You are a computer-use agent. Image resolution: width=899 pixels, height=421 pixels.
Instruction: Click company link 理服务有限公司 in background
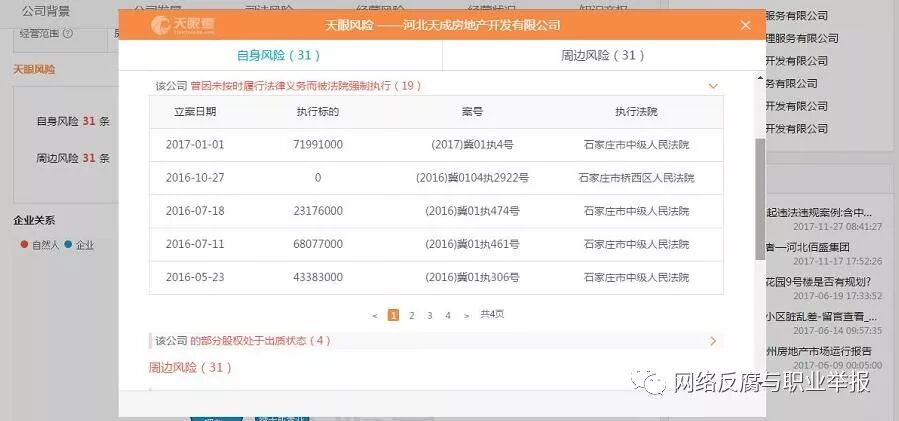802,38
